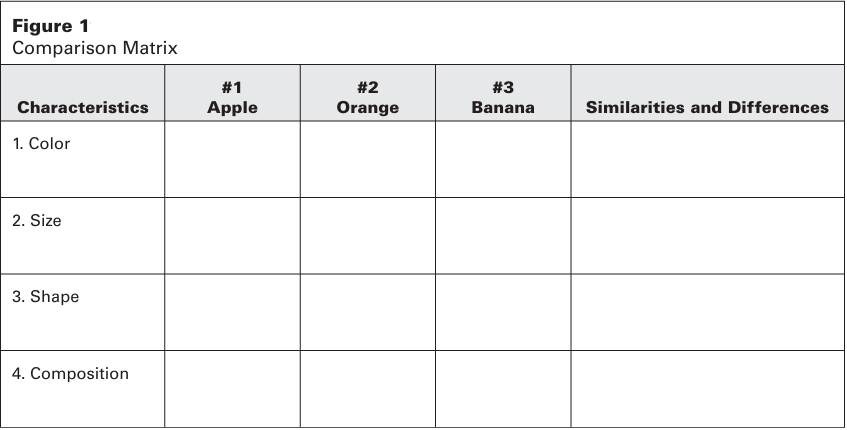Click the Orange cell in Size row
Image resolution: width=847 pixels, height=430 pixels.
pos(367,236)
